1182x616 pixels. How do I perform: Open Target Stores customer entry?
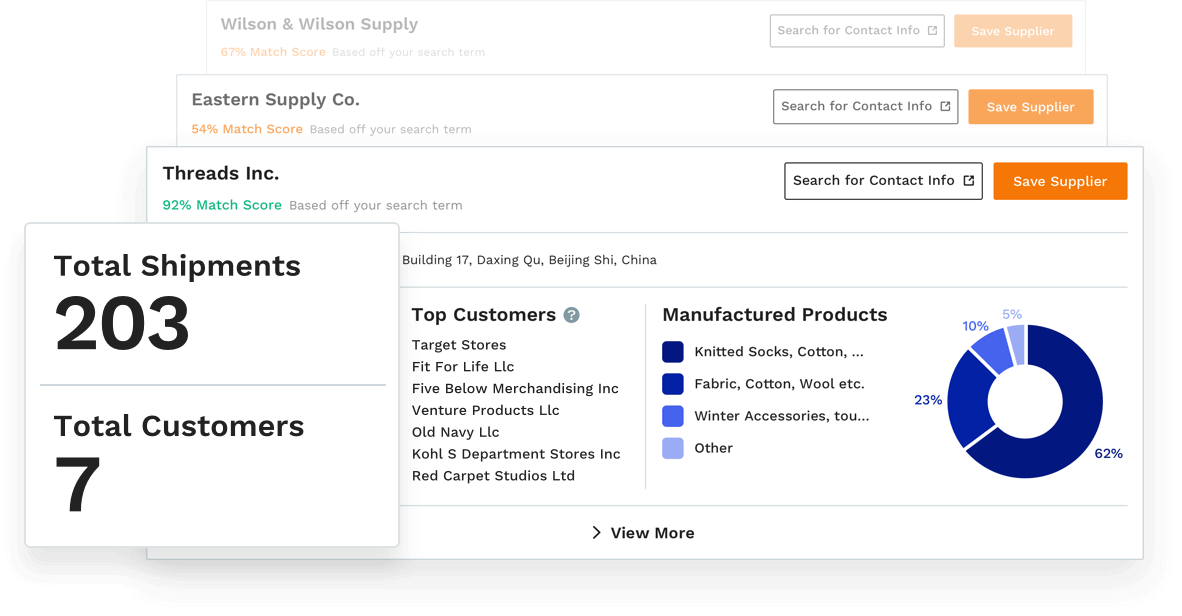tap(458, 345)
